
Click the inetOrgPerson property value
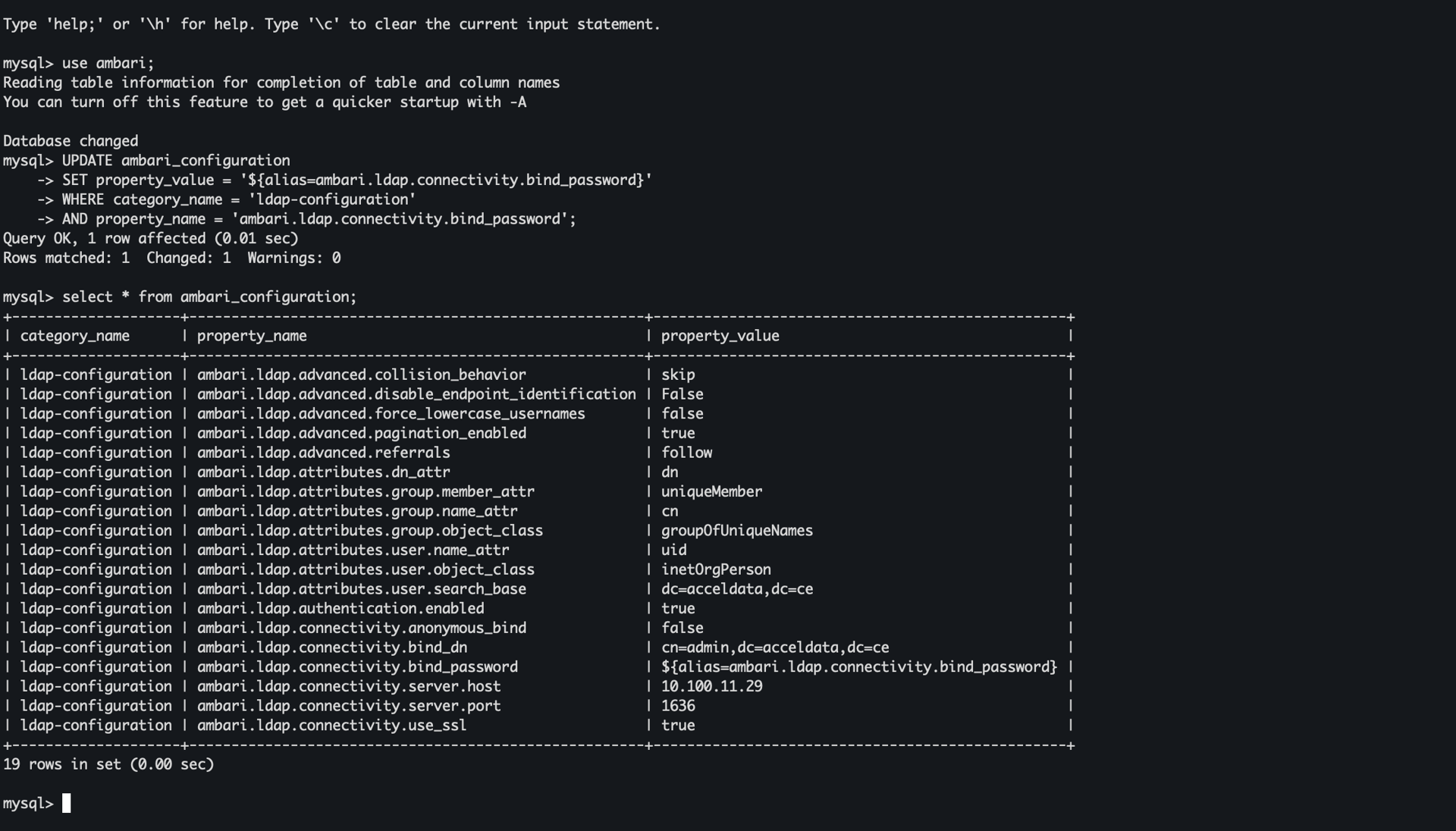tap(716, 569)
